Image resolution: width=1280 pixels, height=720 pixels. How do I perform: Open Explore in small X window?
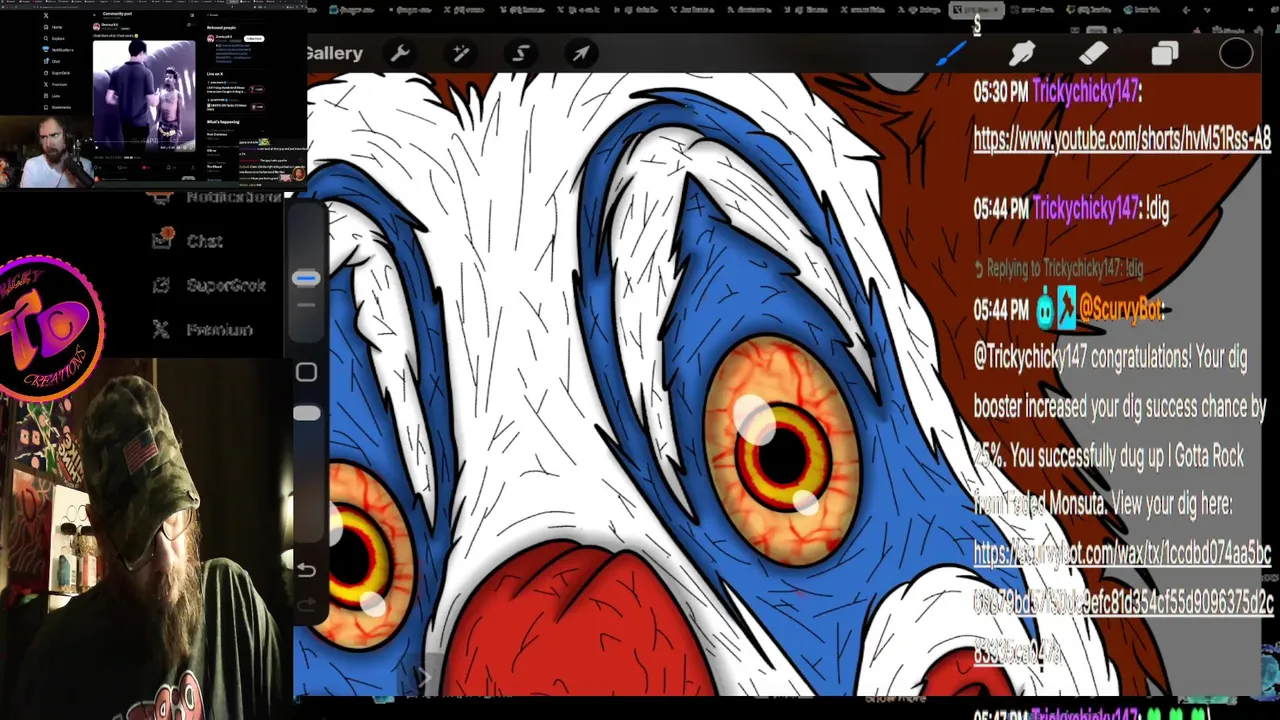tap(54, 38)
